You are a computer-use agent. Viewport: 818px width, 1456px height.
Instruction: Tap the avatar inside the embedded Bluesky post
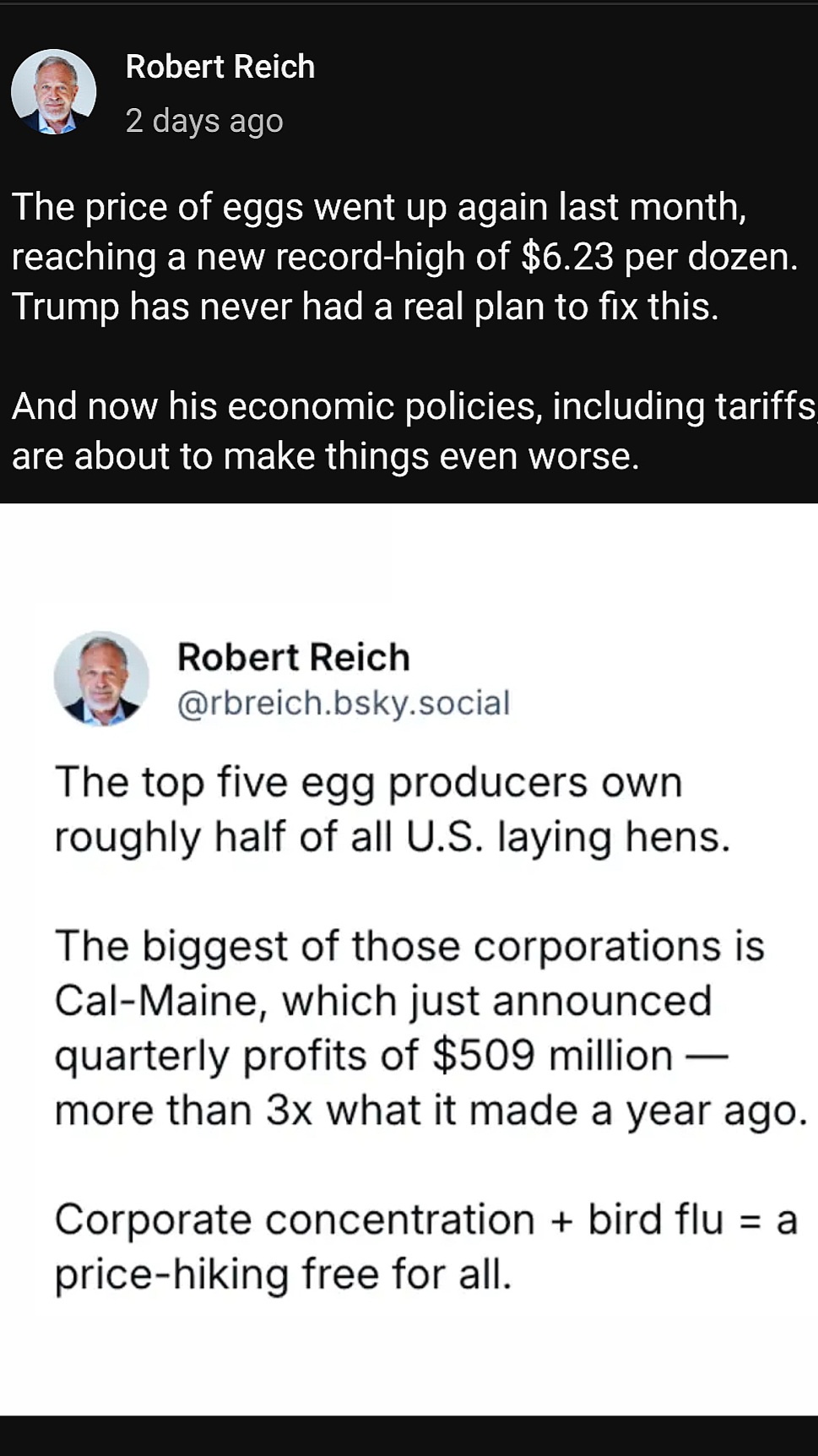pos(101,678)
